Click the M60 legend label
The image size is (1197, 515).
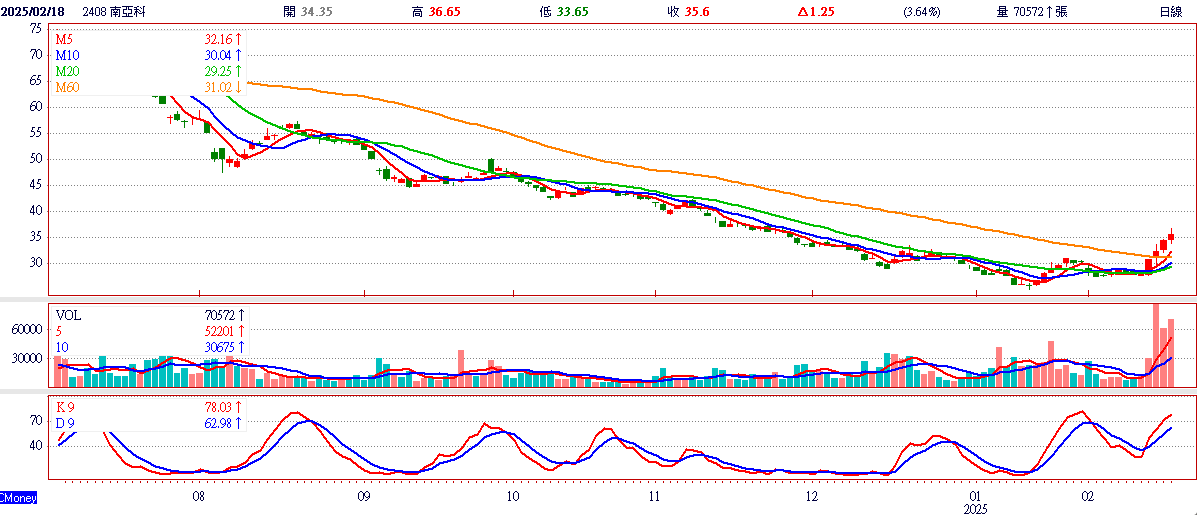pos(66,88)
